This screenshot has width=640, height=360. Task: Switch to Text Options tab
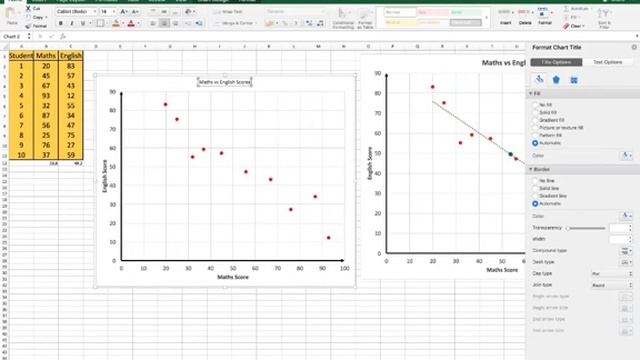pyautogui.click(x=607, y=62)
